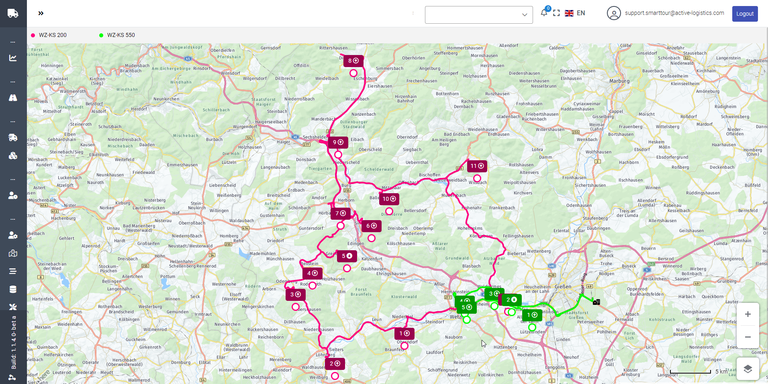Click the bottom sidebar icon below build label
The height and width of the screenshot is (384, 768).
13,378
